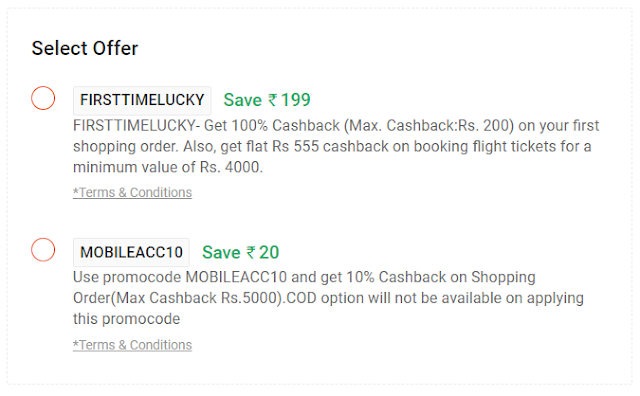Click the FIRSTTIMELUCKY promo code badge
The height and width of the screenshot is (396, 640).
[x=142, y=100]
